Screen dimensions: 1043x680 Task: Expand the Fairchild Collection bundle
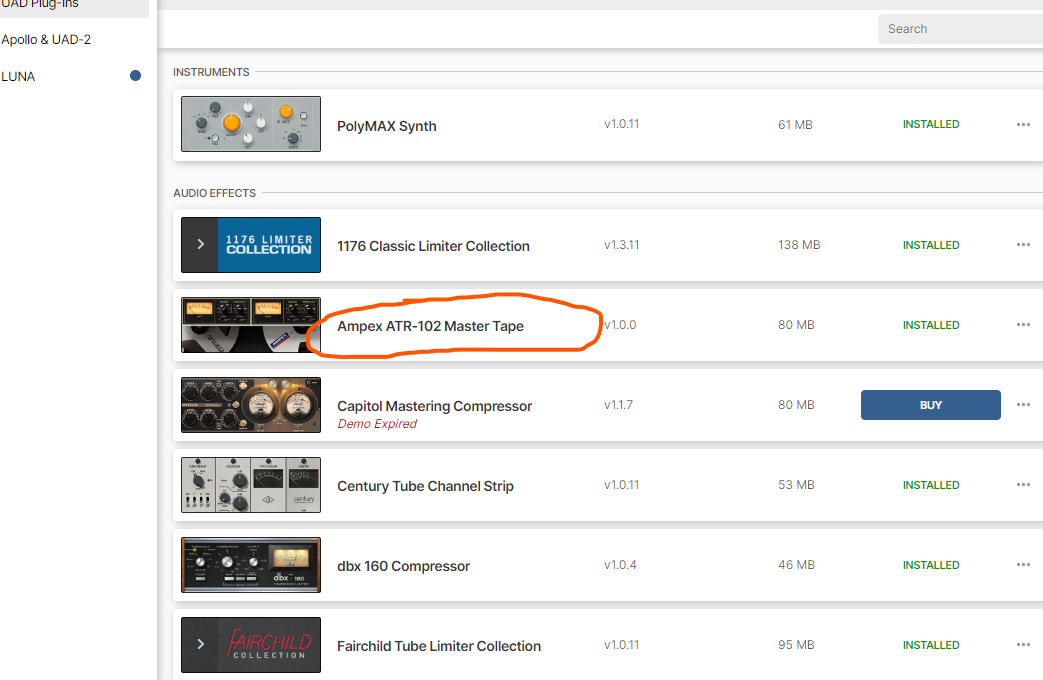pos(200,645)
